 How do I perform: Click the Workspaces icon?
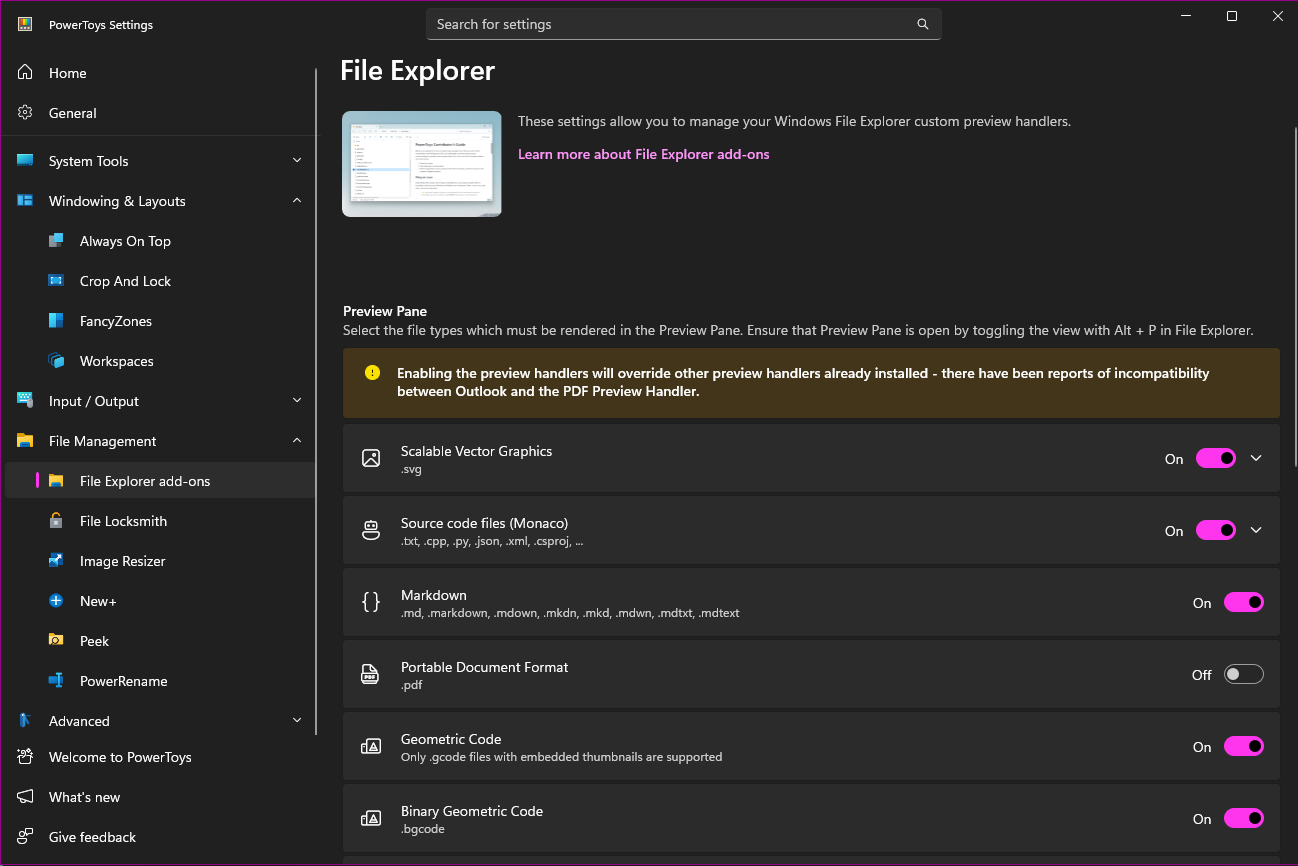(x=57, y=361)
